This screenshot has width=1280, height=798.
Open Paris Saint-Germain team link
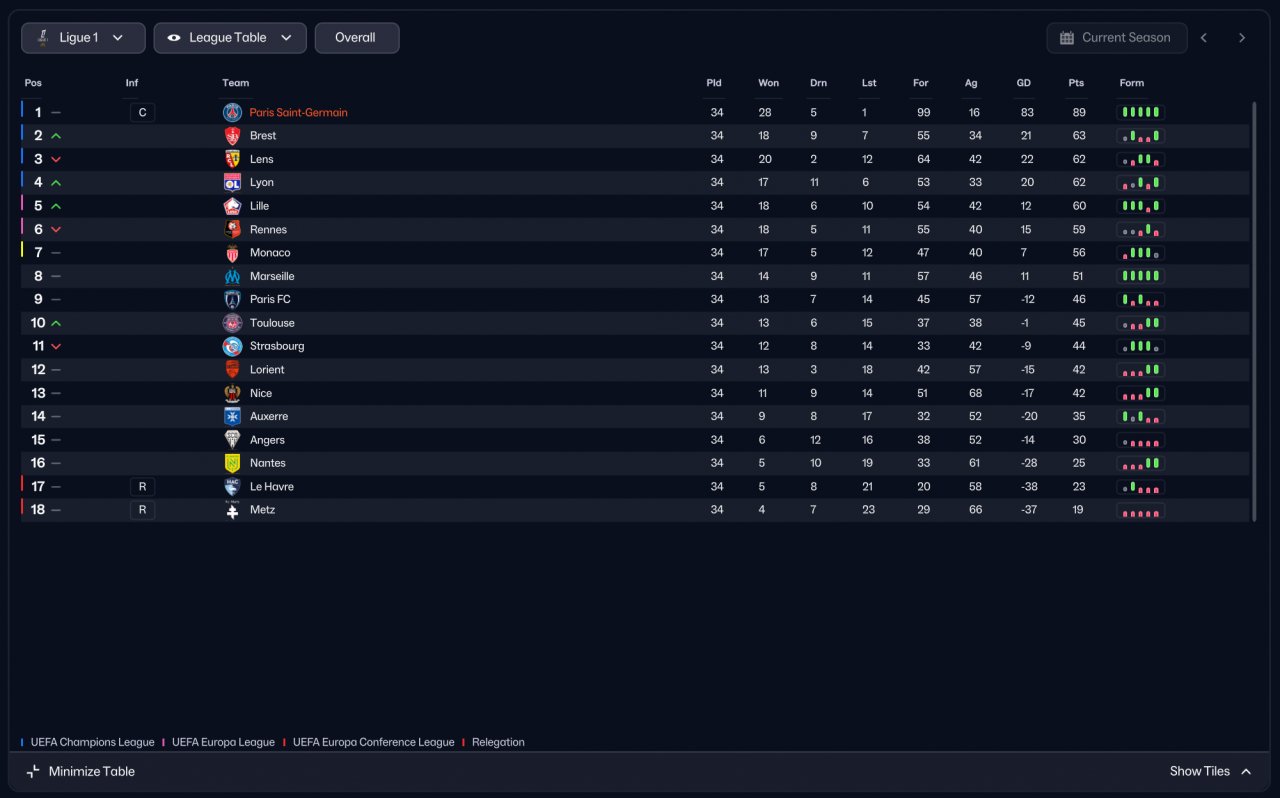tap(299, 113)
